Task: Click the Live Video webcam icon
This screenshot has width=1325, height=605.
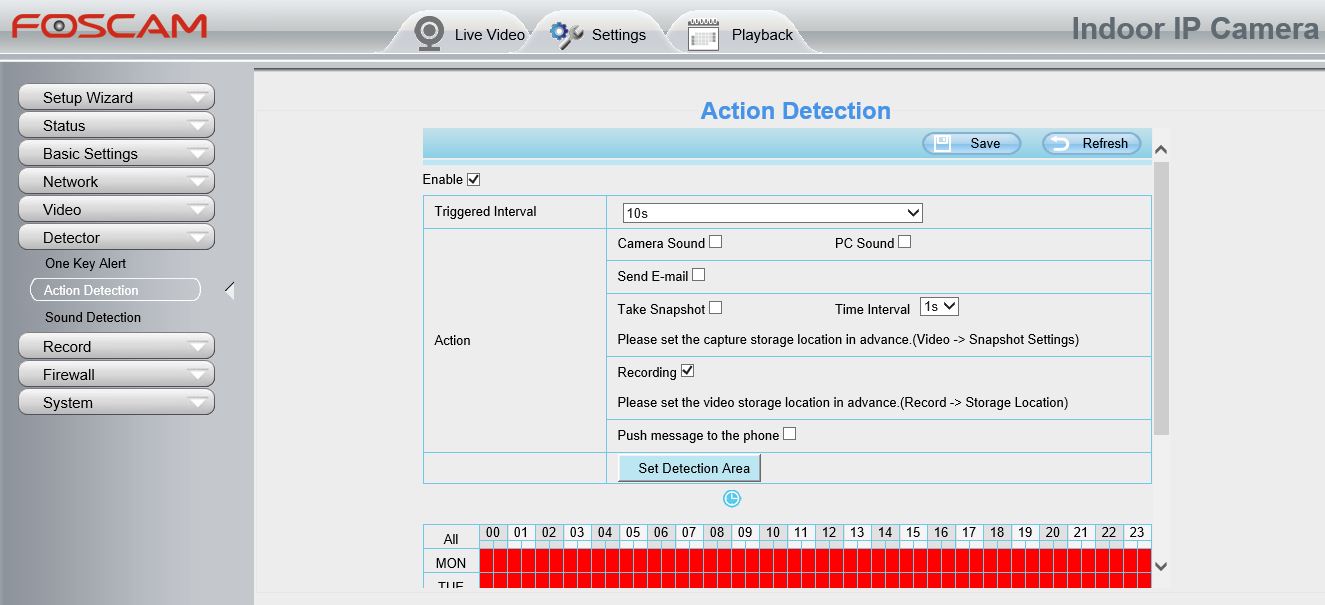Action: coord(430,33)
